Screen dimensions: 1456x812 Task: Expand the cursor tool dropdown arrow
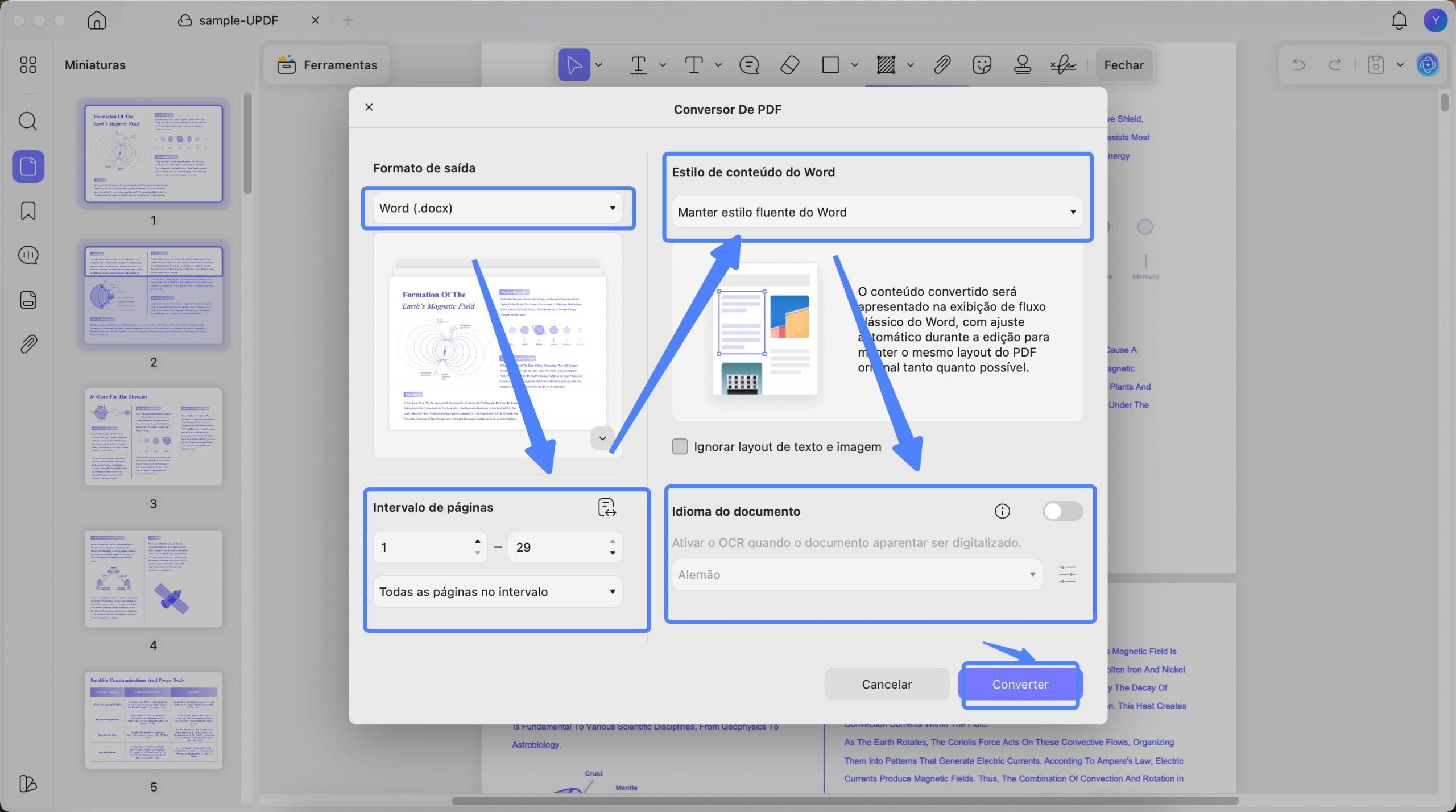click(598, 65)
